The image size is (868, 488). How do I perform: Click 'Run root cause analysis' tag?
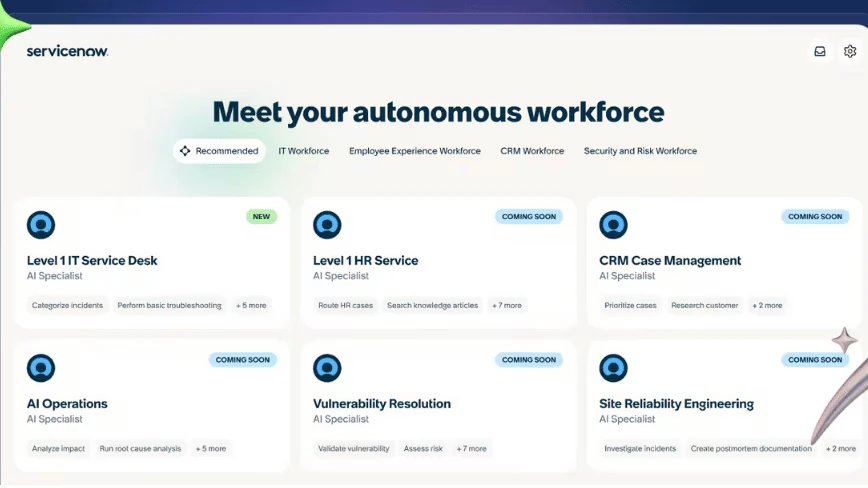(x=140, y=449)
